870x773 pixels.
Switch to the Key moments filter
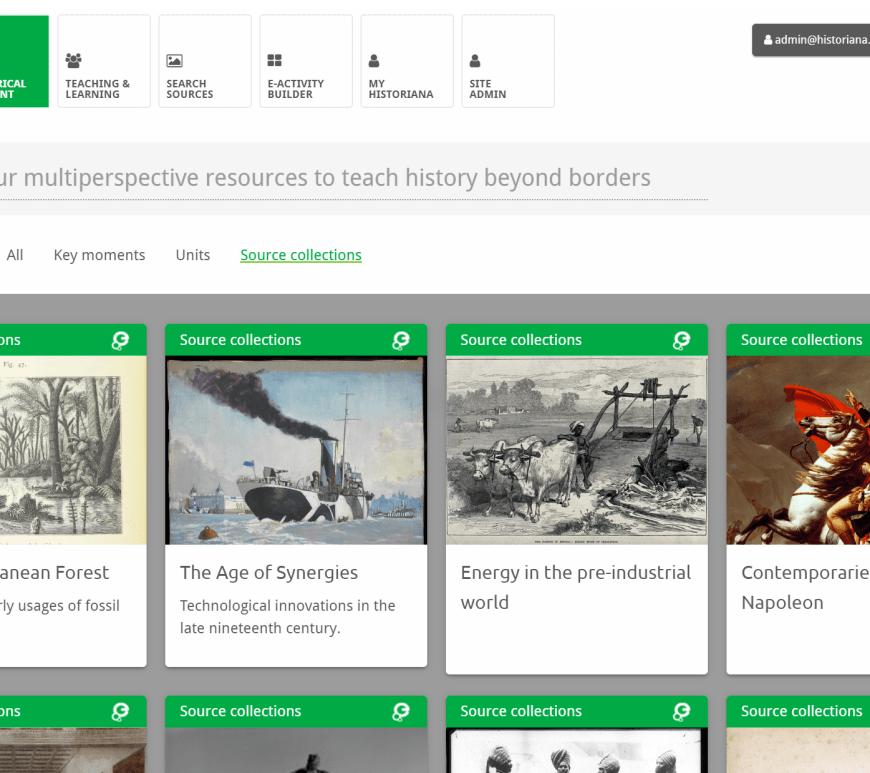99,255
